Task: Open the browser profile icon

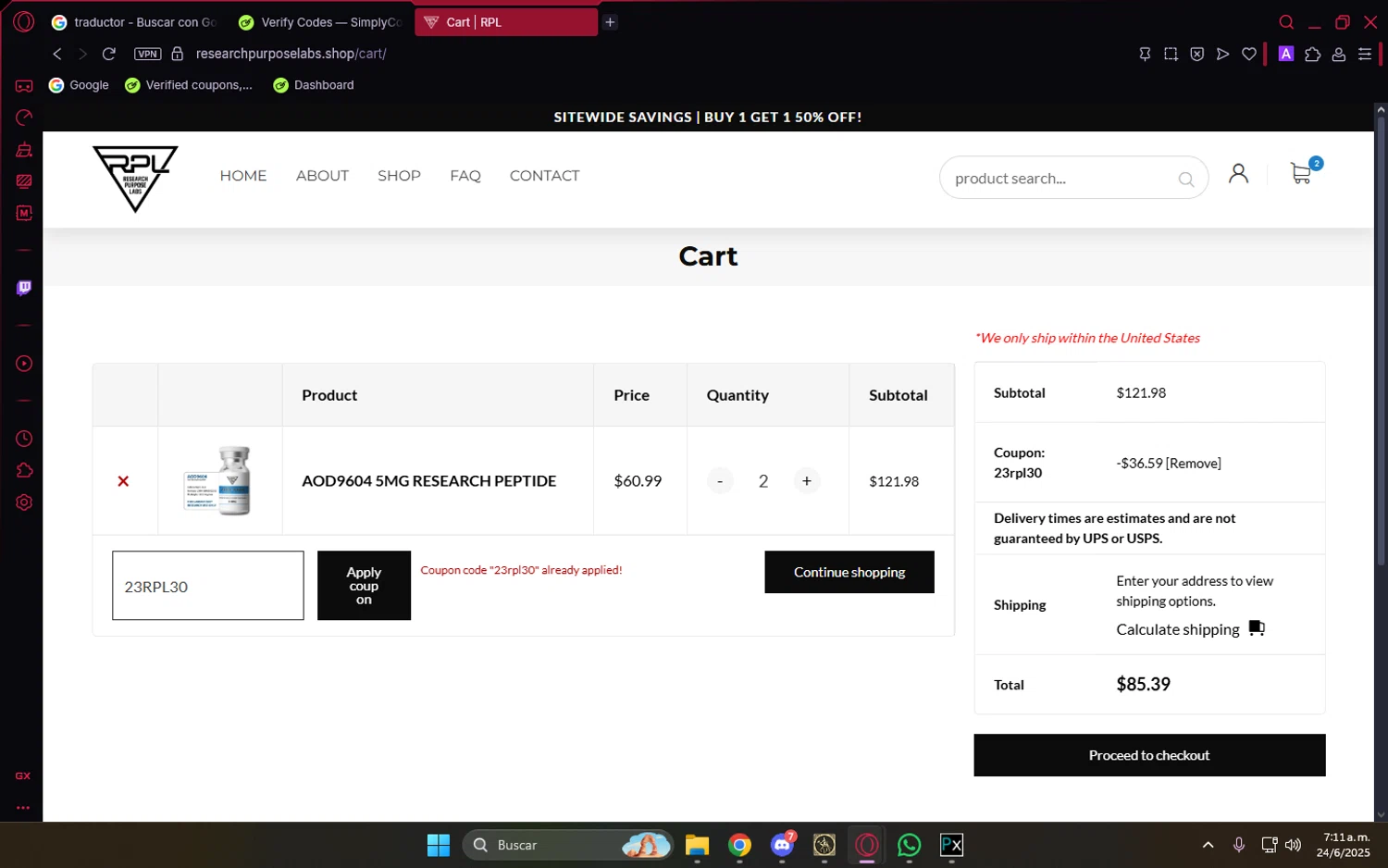Action: [1338, 55]
